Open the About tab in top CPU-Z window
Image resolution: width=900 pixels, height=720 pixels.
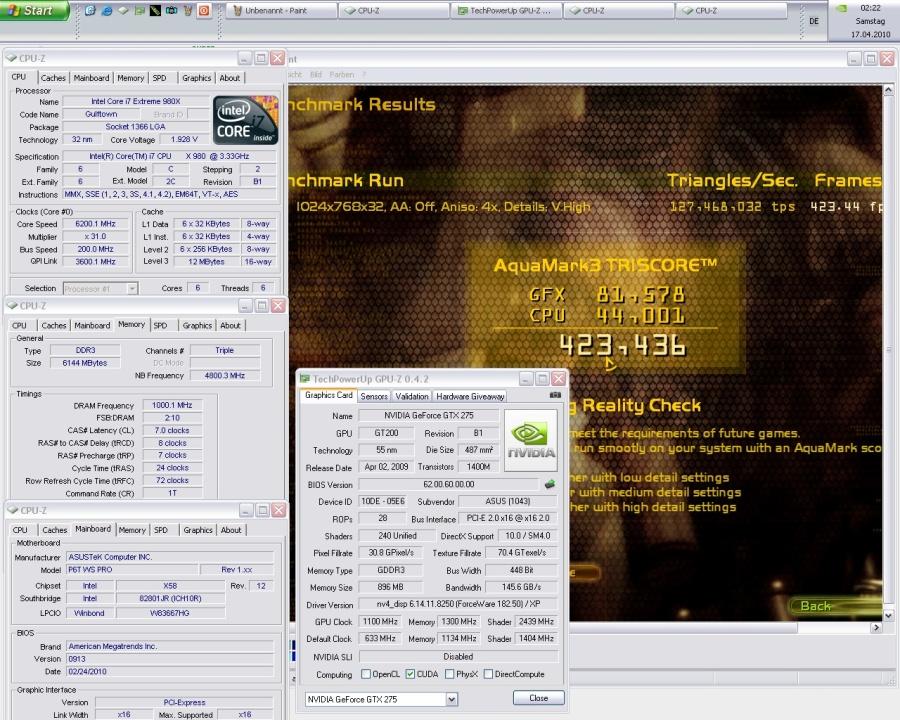(x=230, y=78)
